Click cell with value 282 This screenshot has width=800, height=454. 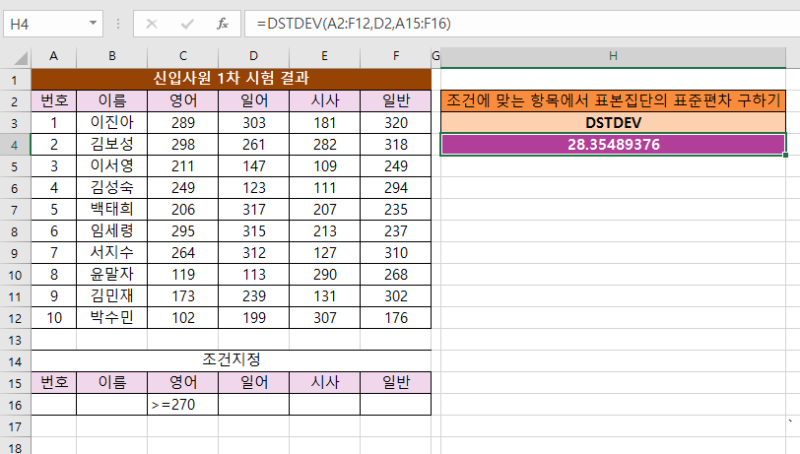[324, 144]
